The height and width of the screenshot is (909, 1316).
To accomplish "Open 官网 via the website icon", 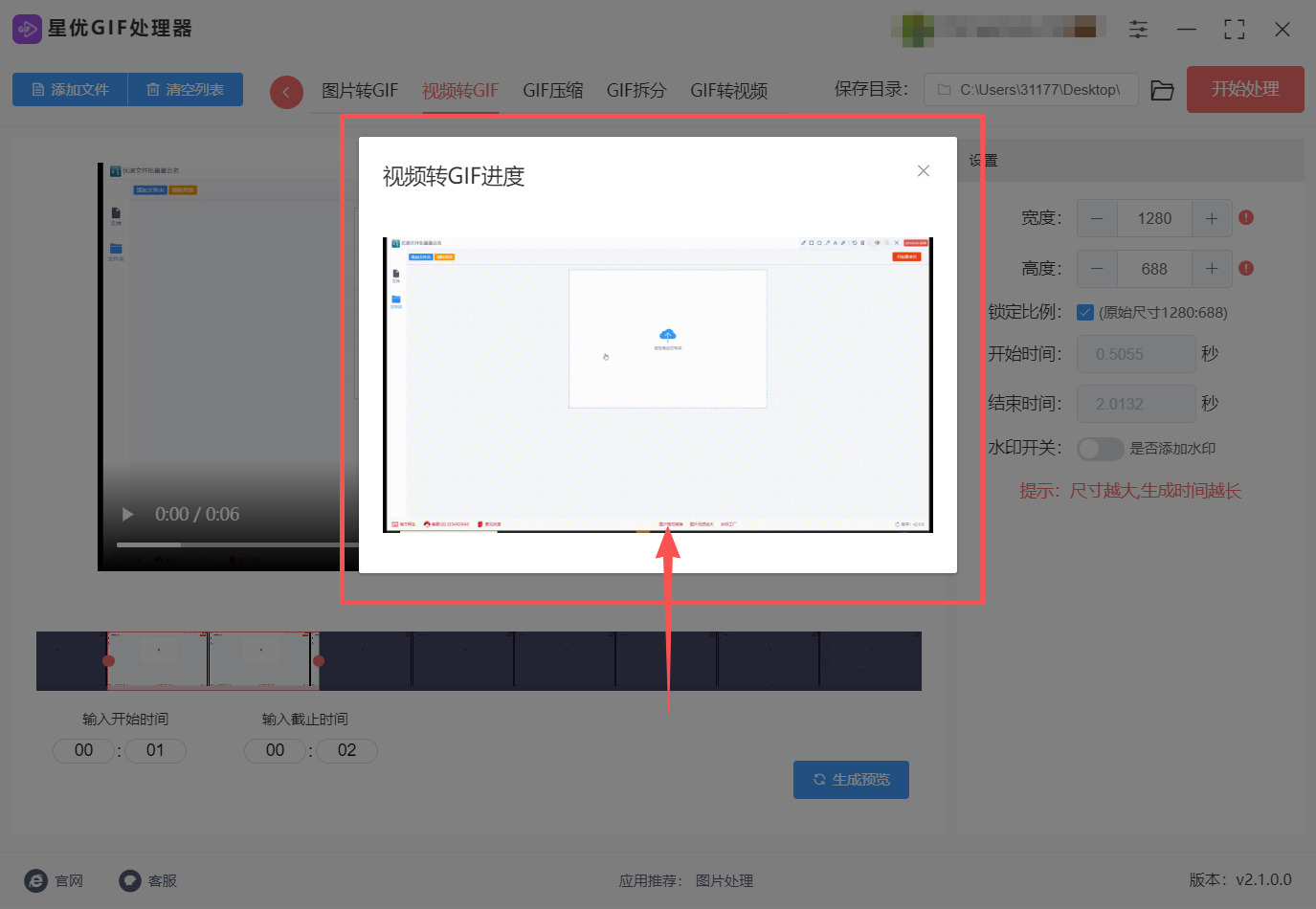I will point(35,880).
